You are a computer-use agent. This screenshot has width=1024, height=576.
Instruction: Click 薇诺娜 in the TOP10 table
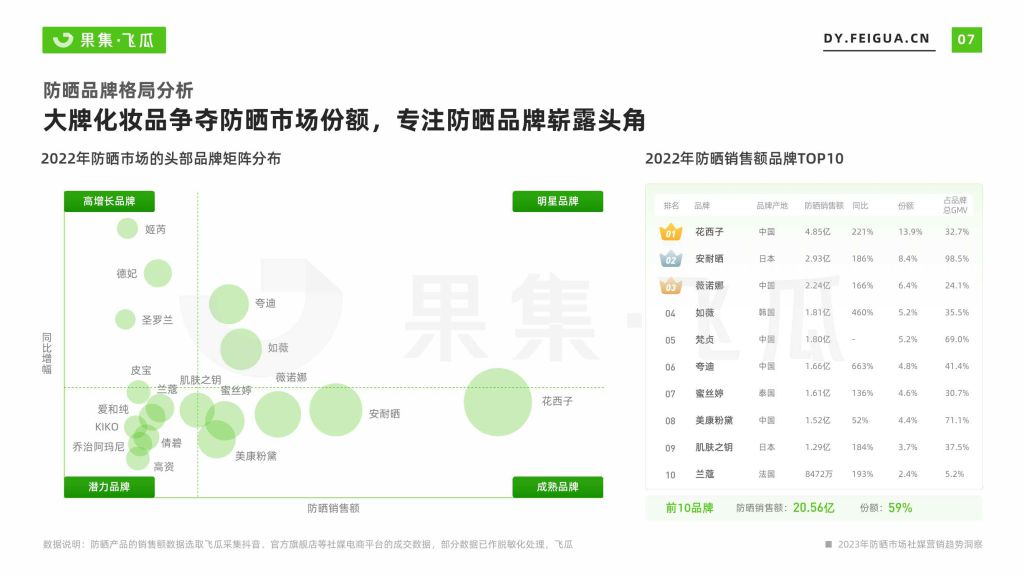709,285
